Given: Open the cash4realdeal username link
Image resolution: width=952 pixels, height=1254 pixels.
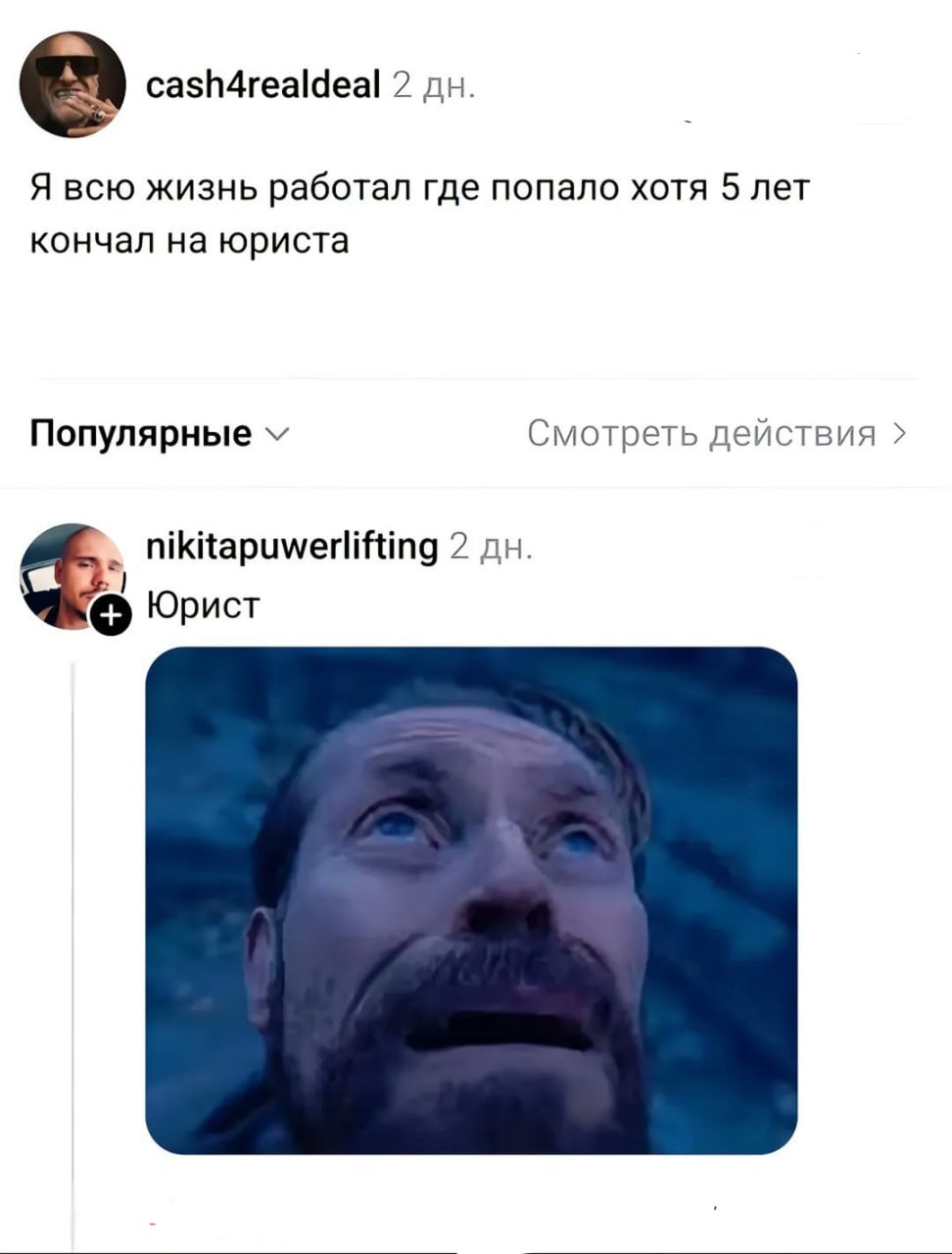Looking at the screenshot, I should pos(262,87).
